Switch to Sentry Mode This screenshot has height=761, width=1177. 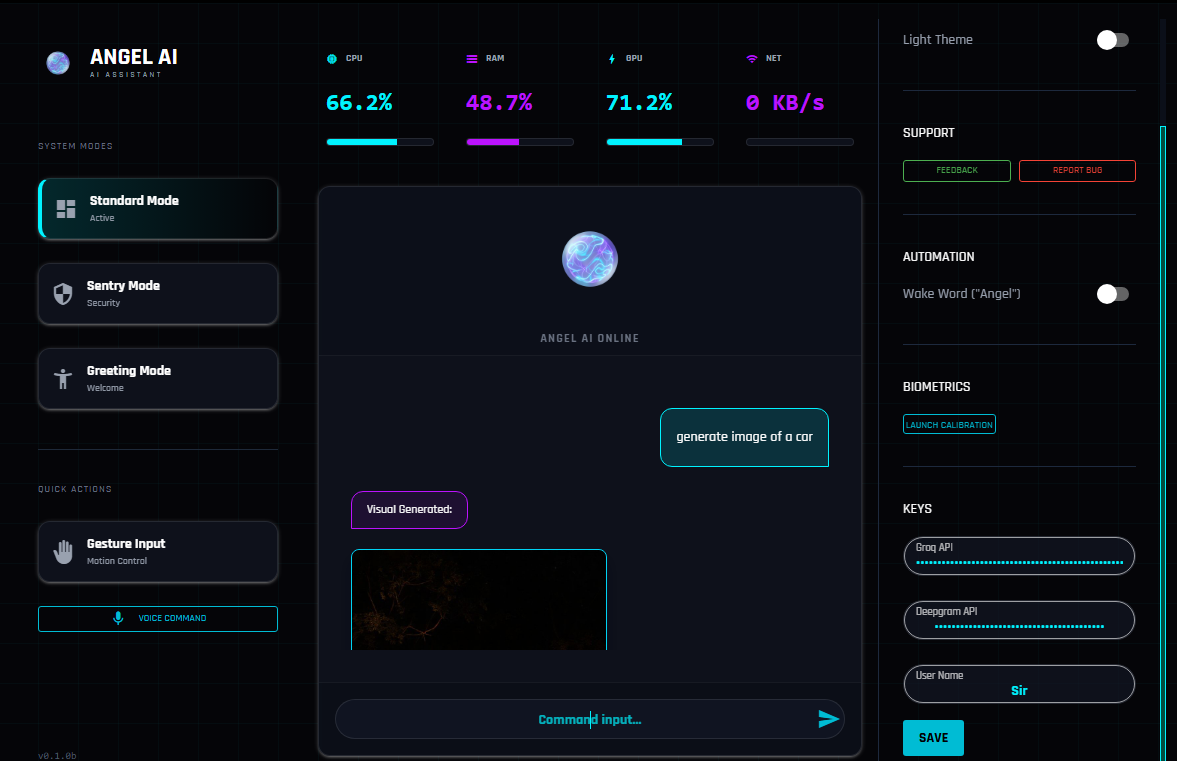158,293
